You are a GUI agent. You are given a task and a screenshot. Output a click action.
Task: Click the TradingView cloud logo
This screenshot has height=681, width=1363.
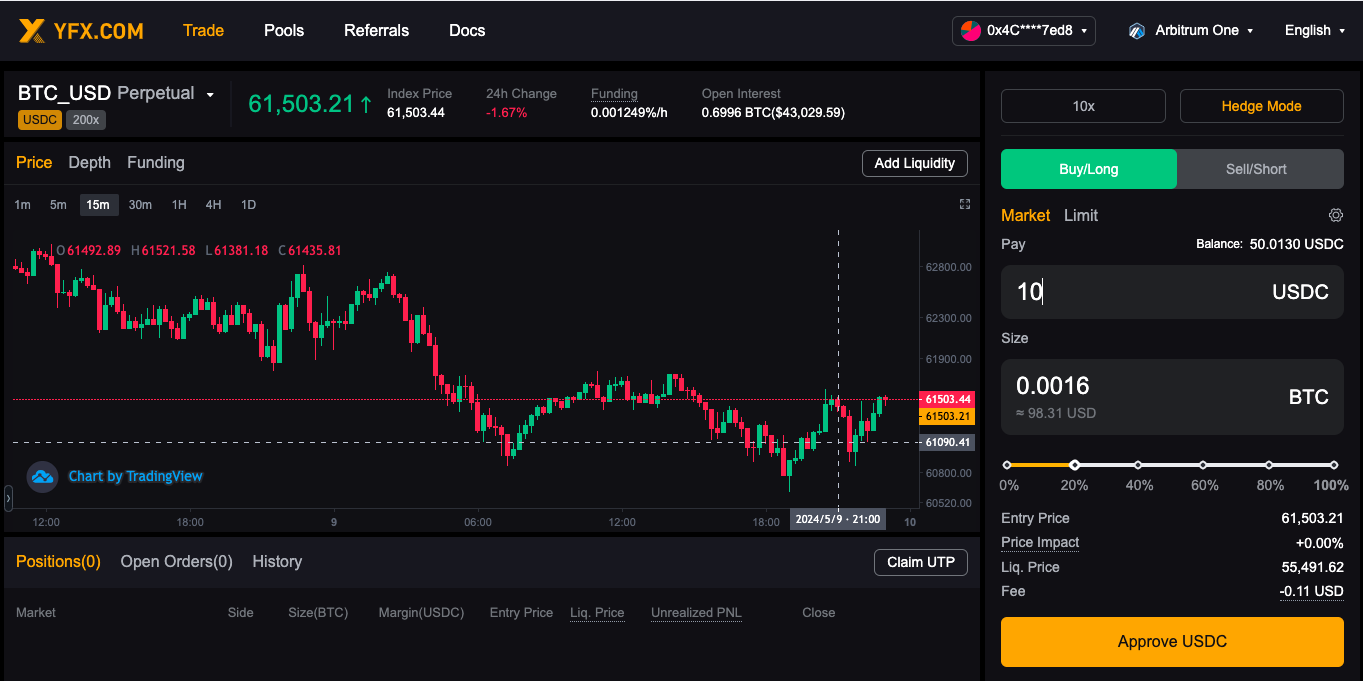pos(42,476)
